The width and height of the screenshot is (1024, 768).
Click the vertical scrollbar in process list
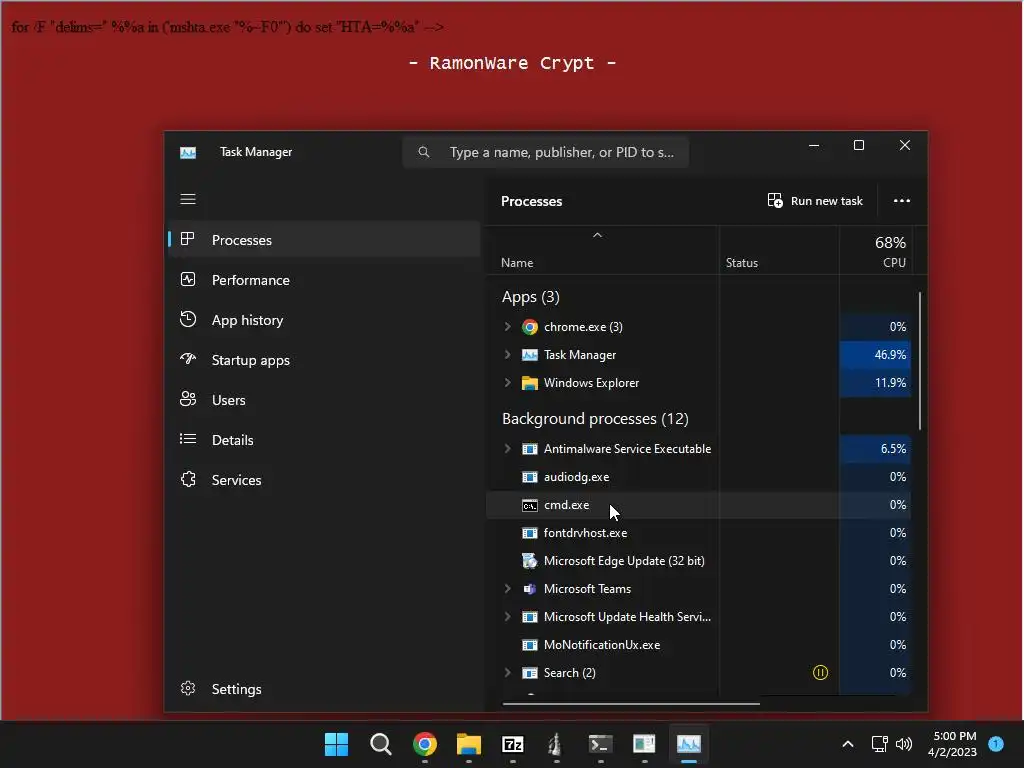click(x=920, y=361)
